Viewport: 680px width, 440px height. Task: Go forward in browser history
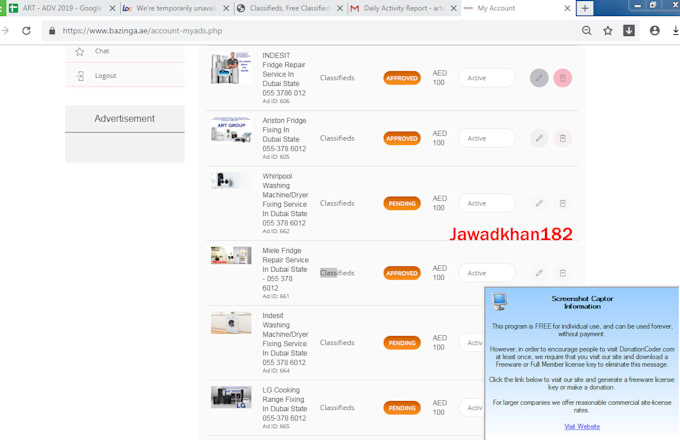coord(5,31)
